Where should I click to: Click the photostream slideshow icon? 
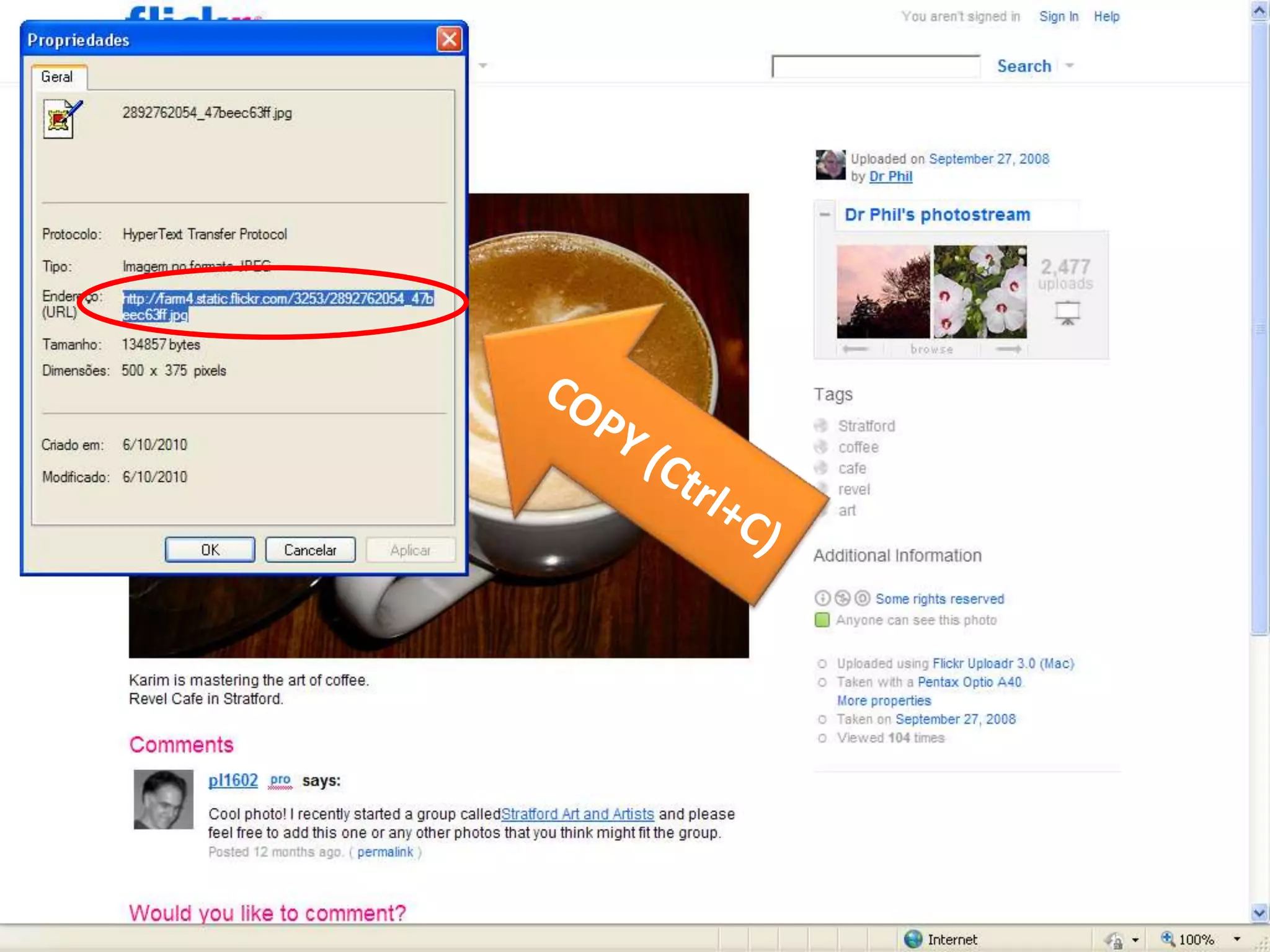point(1067,312)
